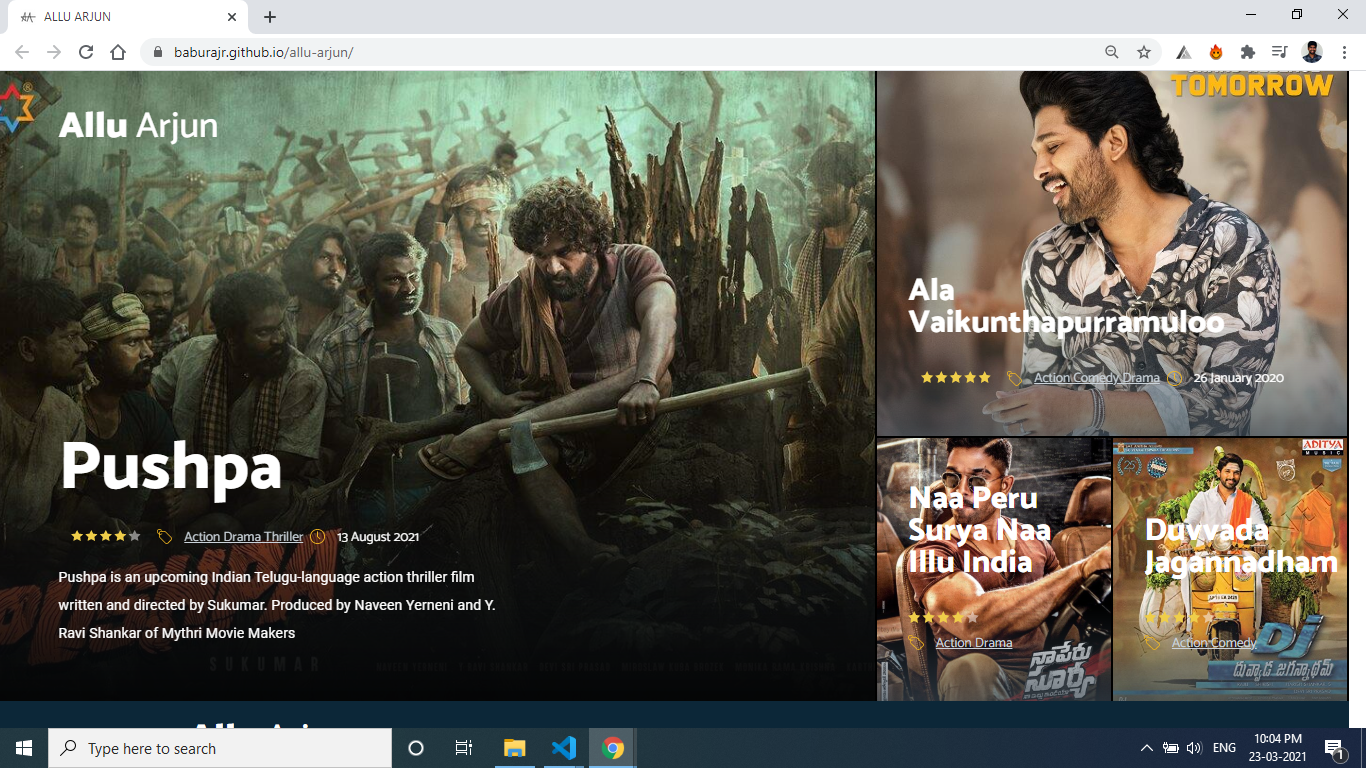Click the Type here to search box

(x=220, y=748)
